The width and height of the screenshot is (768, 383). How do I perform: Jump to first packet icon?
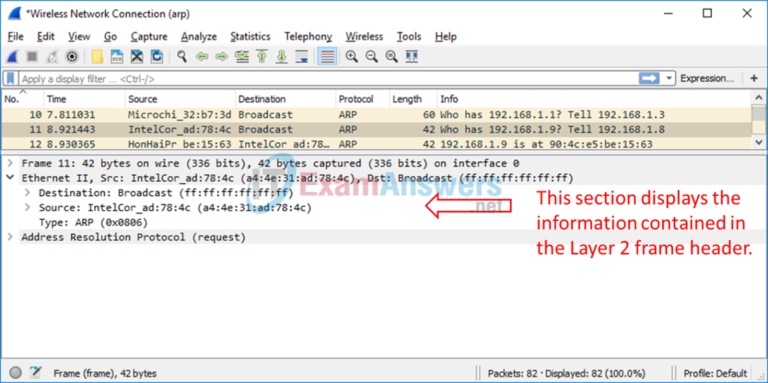tap(262, 57)
